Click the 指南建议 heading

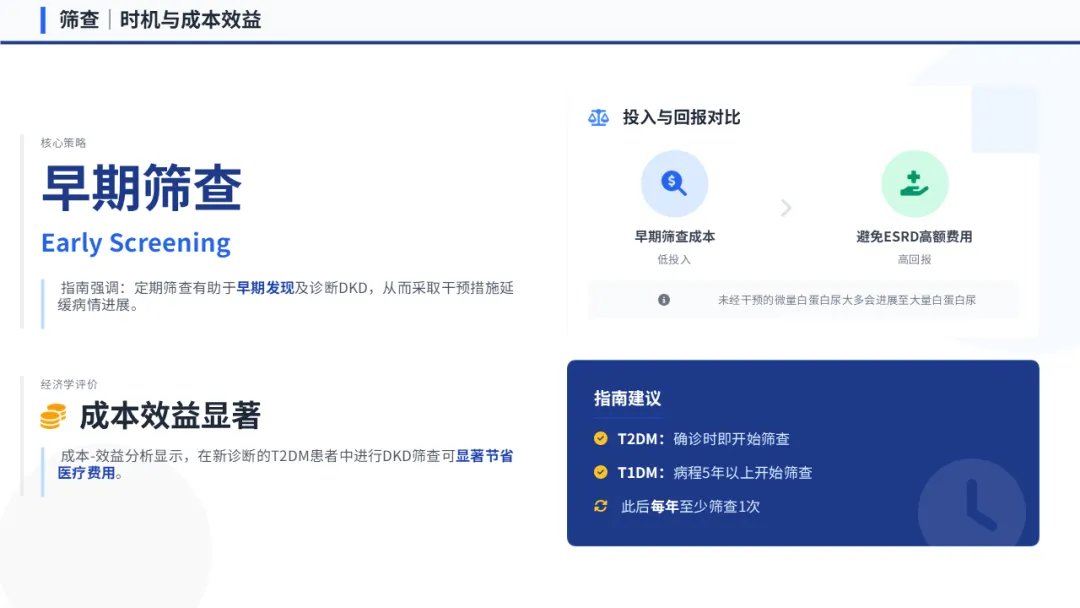click(x=627, y=398)
